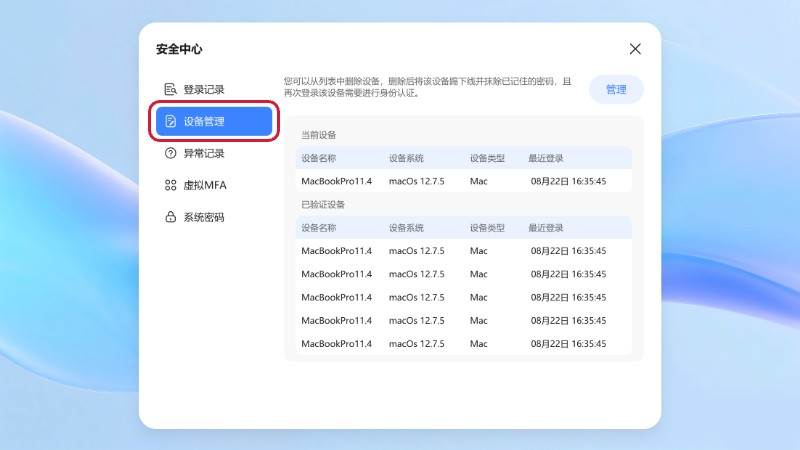Screen dimensions: 800x450
Task: Switch to 异常记录 section
Action: click(x=203, y=153)
